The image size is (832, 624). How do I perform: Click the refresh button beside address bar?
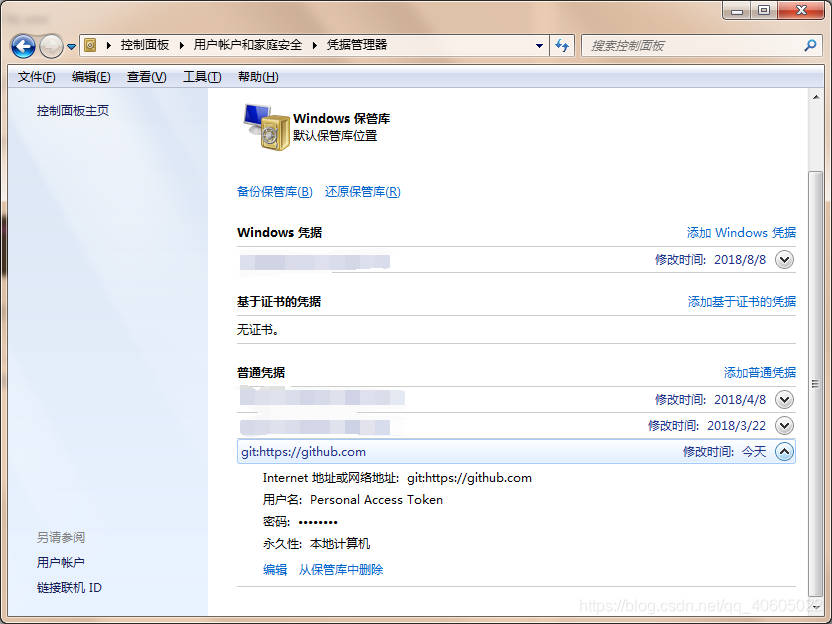(x=562, y=46)
